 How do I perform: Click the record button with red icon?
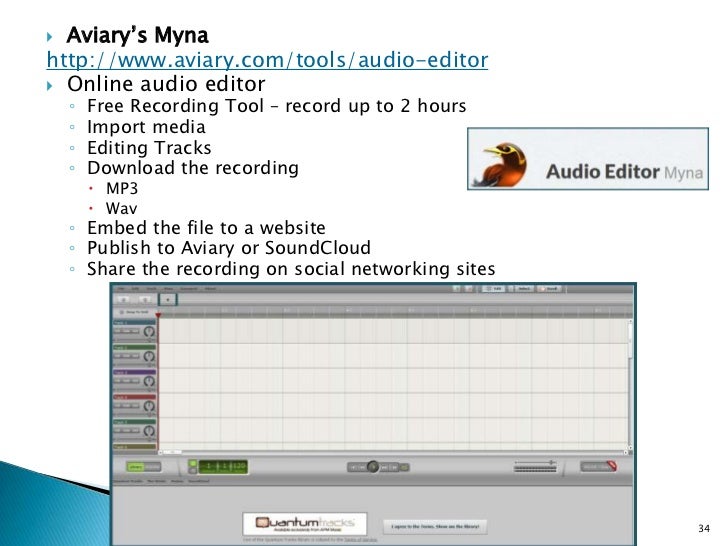[598, 467]
